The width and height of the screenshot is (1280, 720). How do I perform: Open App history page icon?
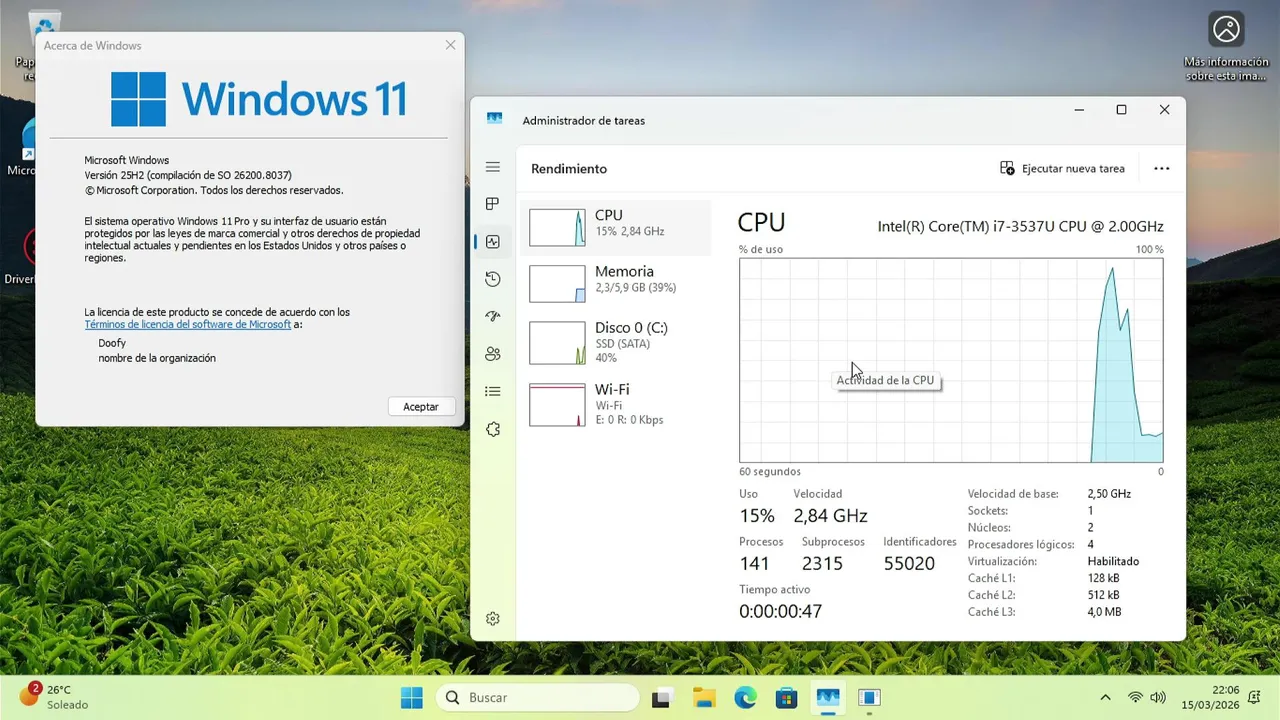[492, 279]
